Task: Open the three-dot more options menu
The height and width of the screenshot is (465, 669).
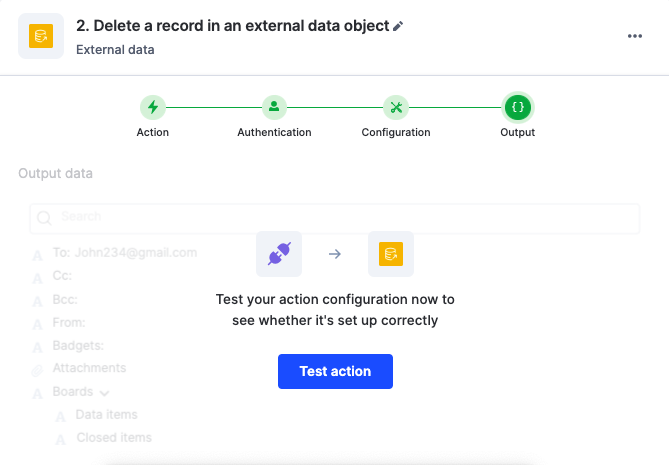Action: (x=634, y=36)
